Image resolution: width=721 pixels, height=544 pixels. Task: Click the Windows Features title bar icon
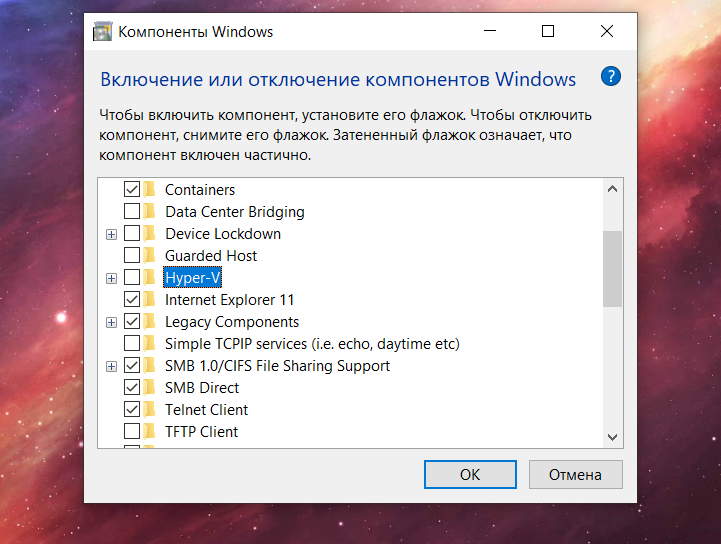pos(102,31)
